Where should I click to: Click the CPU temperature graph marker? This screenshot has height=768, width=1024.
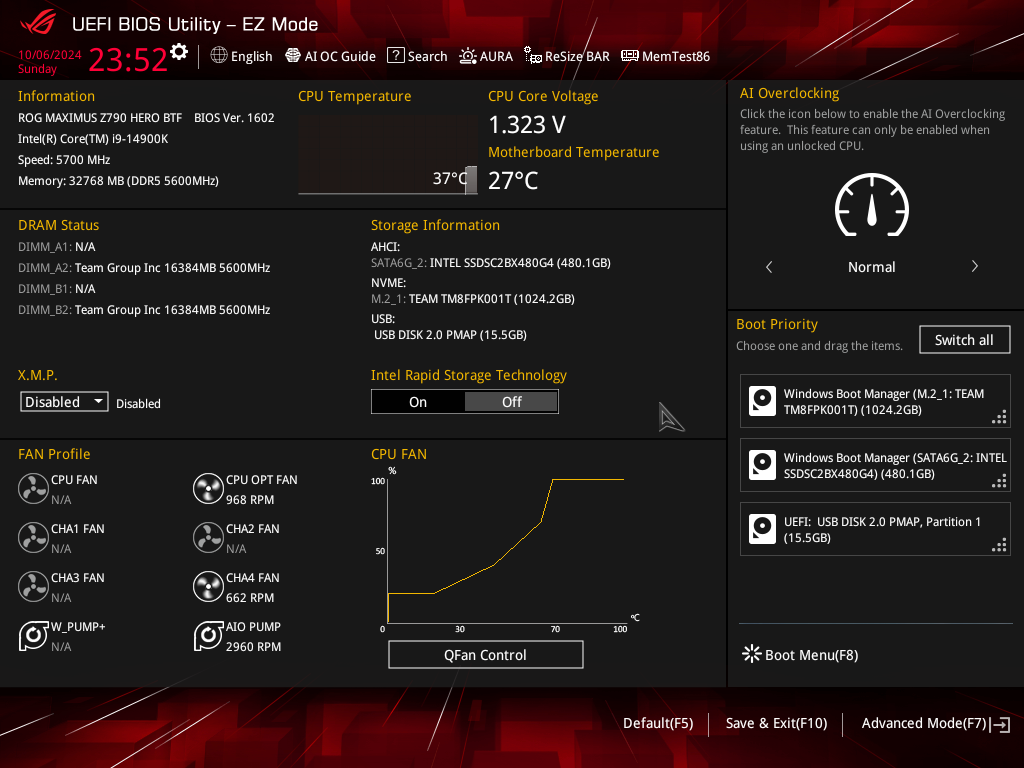point(471,180)
